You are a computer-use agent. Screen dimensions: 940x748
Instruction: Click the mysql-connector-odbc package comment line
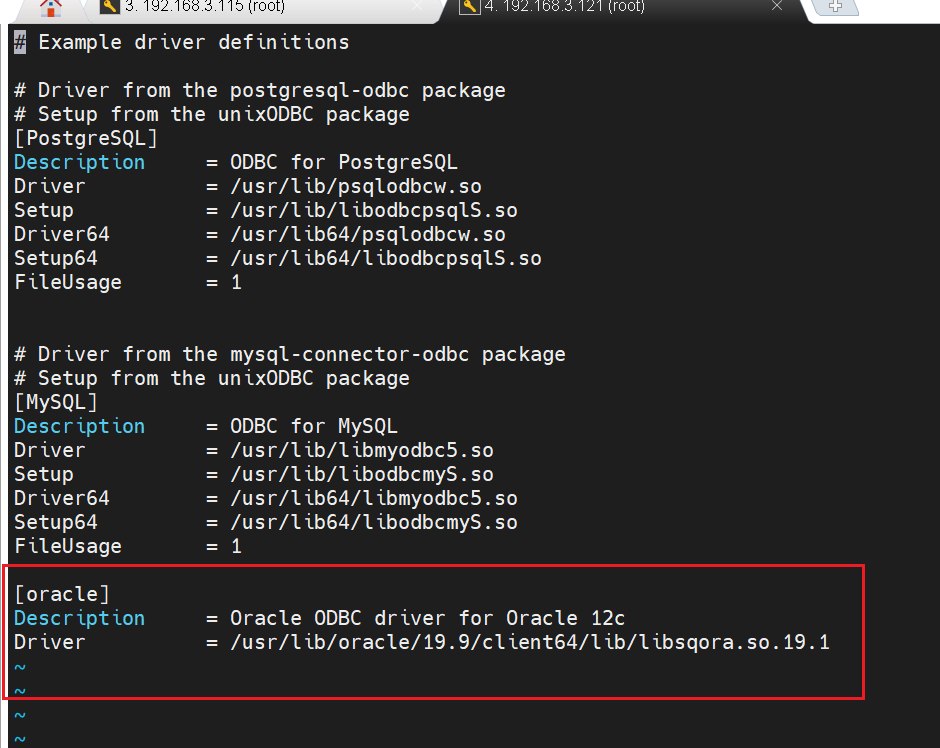pyautogui.click(x=290, y=354)
